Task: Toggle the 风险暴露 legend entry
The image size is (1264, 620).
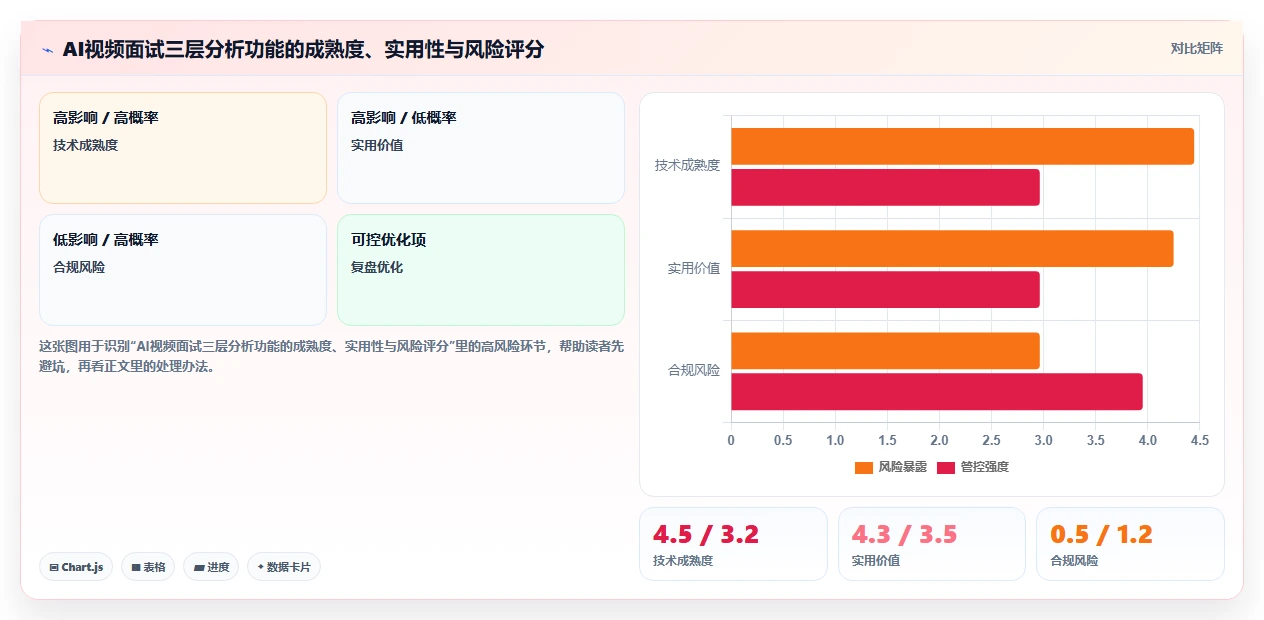Action: point(891,467)
